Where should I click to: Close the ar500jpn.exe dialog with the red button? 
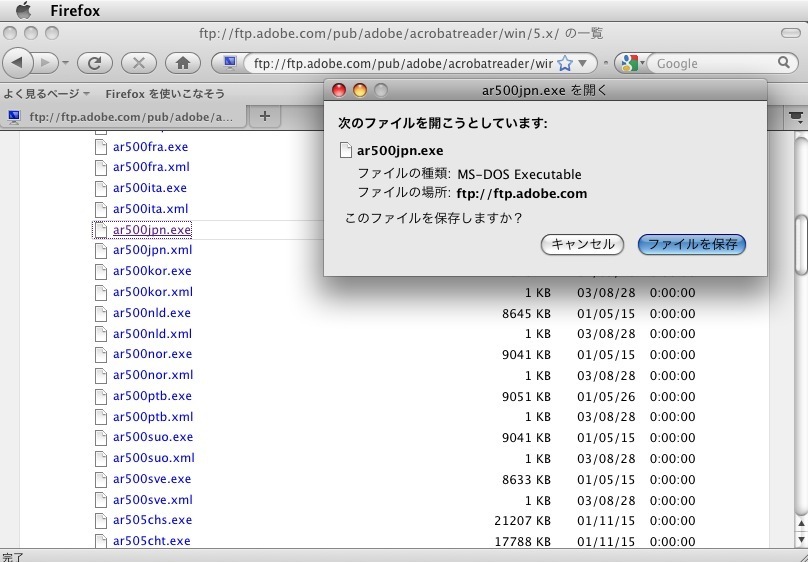pyautogui.click(x=339, y=90)
